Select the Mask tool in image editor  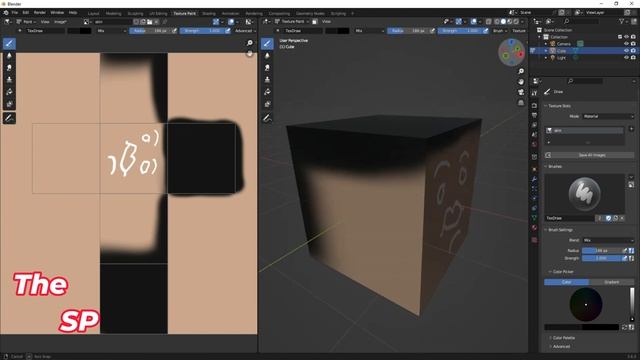click(x=9, y=104)
